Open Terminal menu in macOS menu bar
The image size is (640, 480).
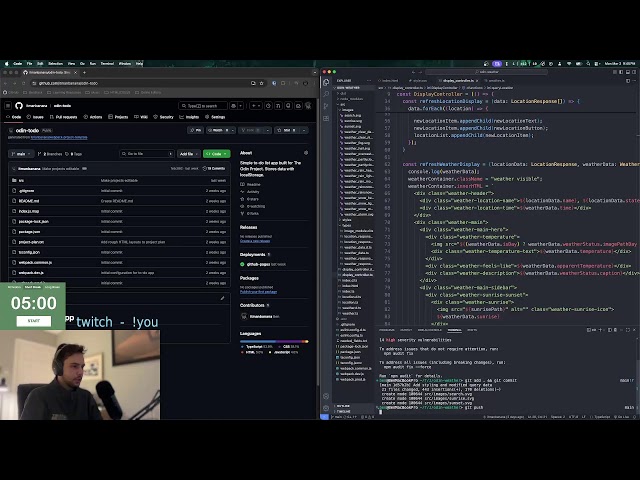tap(107, 64)
